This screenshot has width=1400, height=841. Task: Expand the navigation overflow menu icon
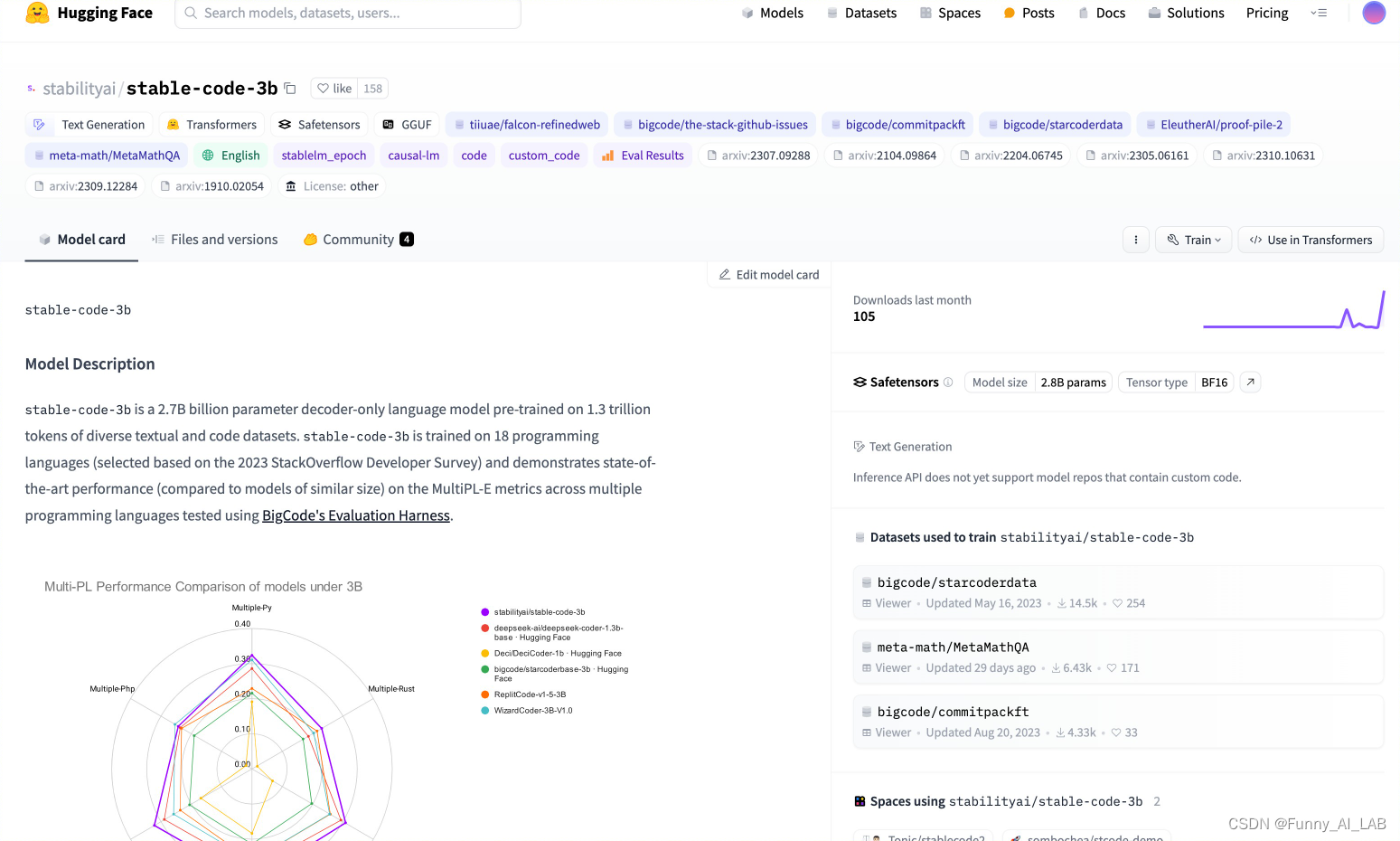click(1319, 13)
